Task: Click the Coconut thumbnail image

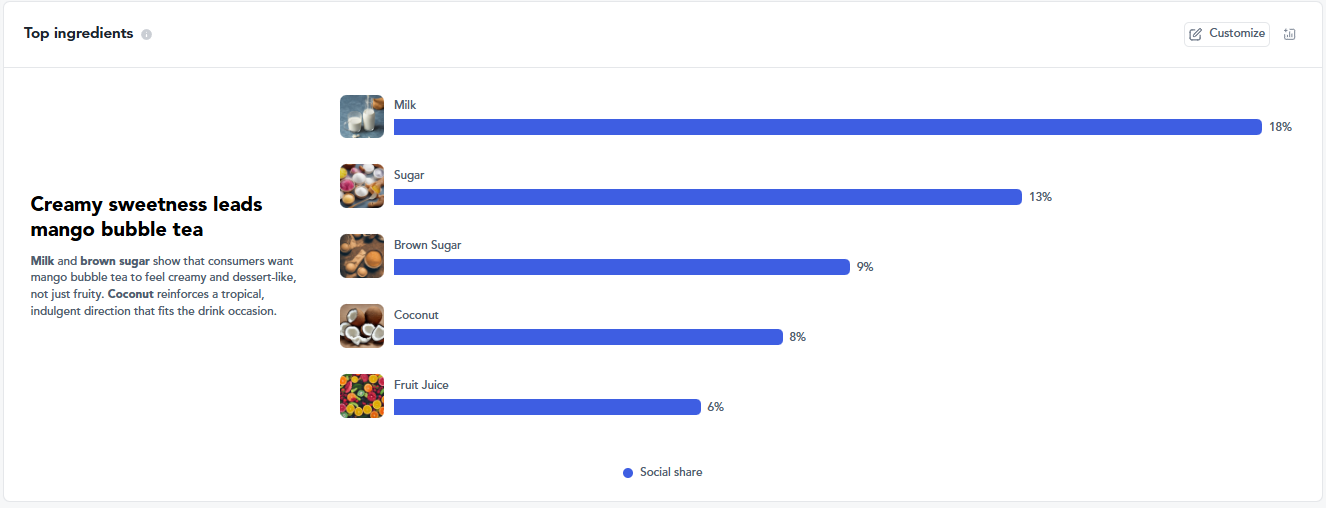Action: click(362, 326)
